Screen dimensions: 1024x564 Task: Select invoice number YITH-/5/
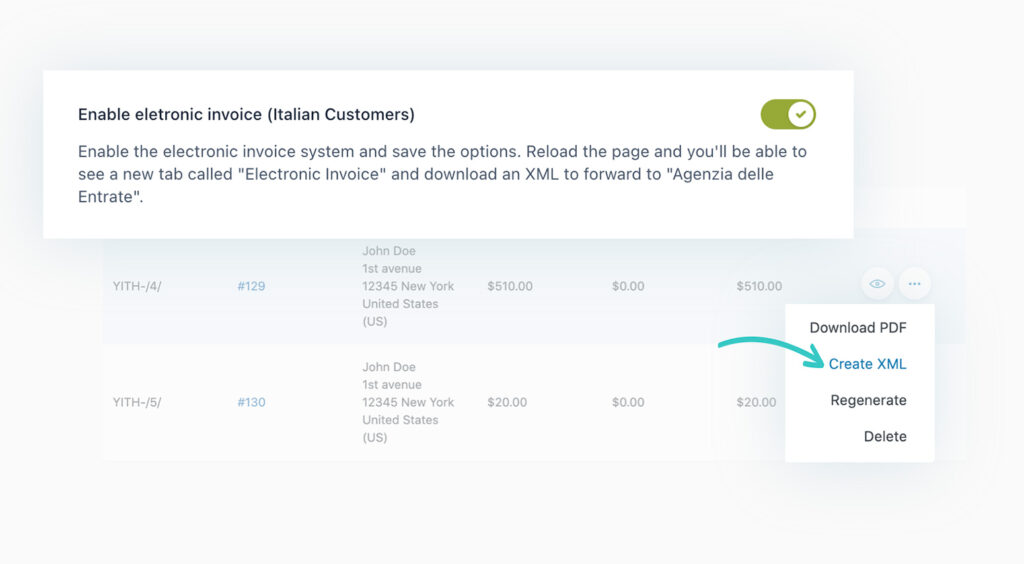pos(136,402)
